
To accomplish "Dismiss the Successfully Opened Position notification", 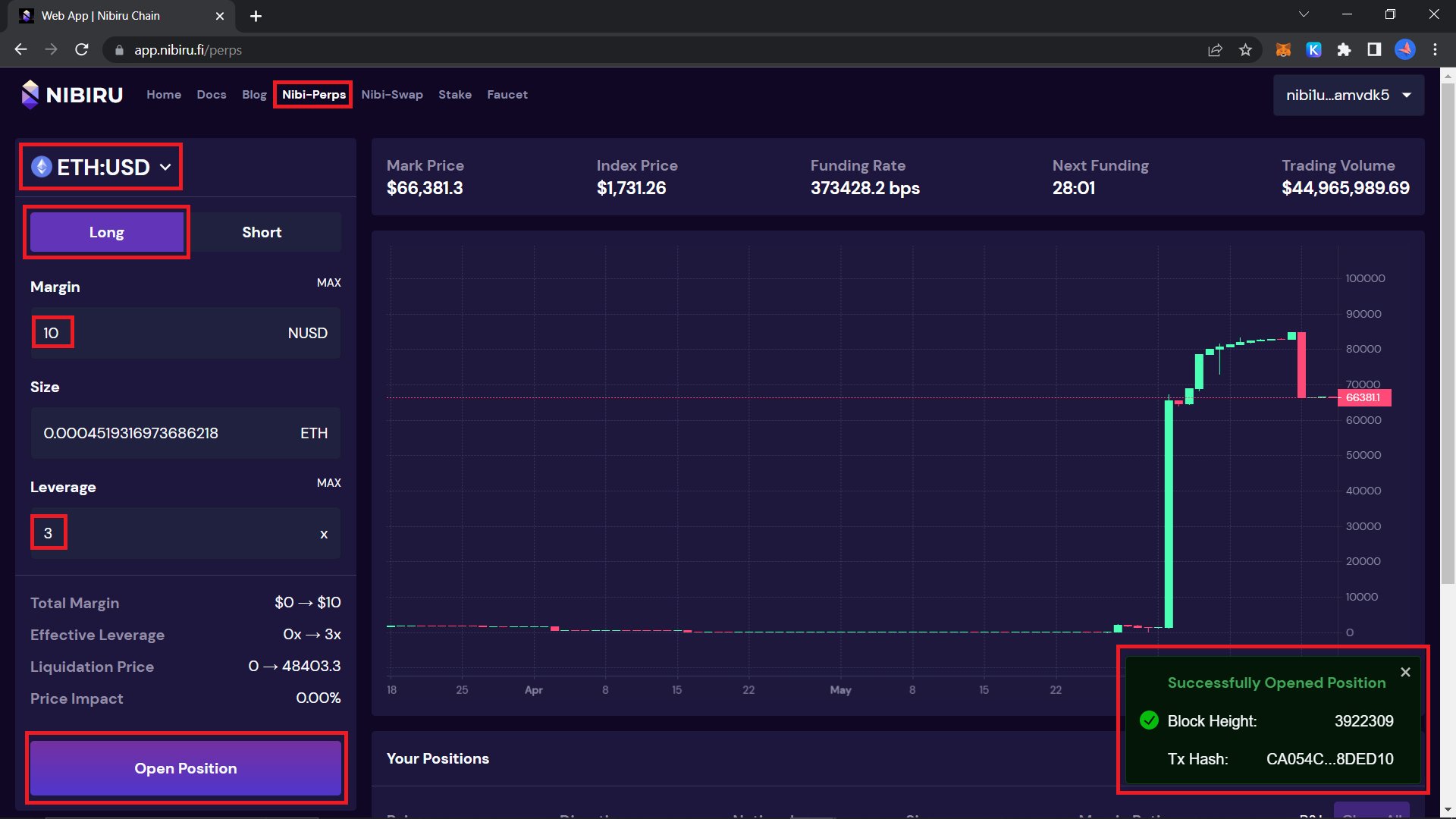I will coord(1406,672).
